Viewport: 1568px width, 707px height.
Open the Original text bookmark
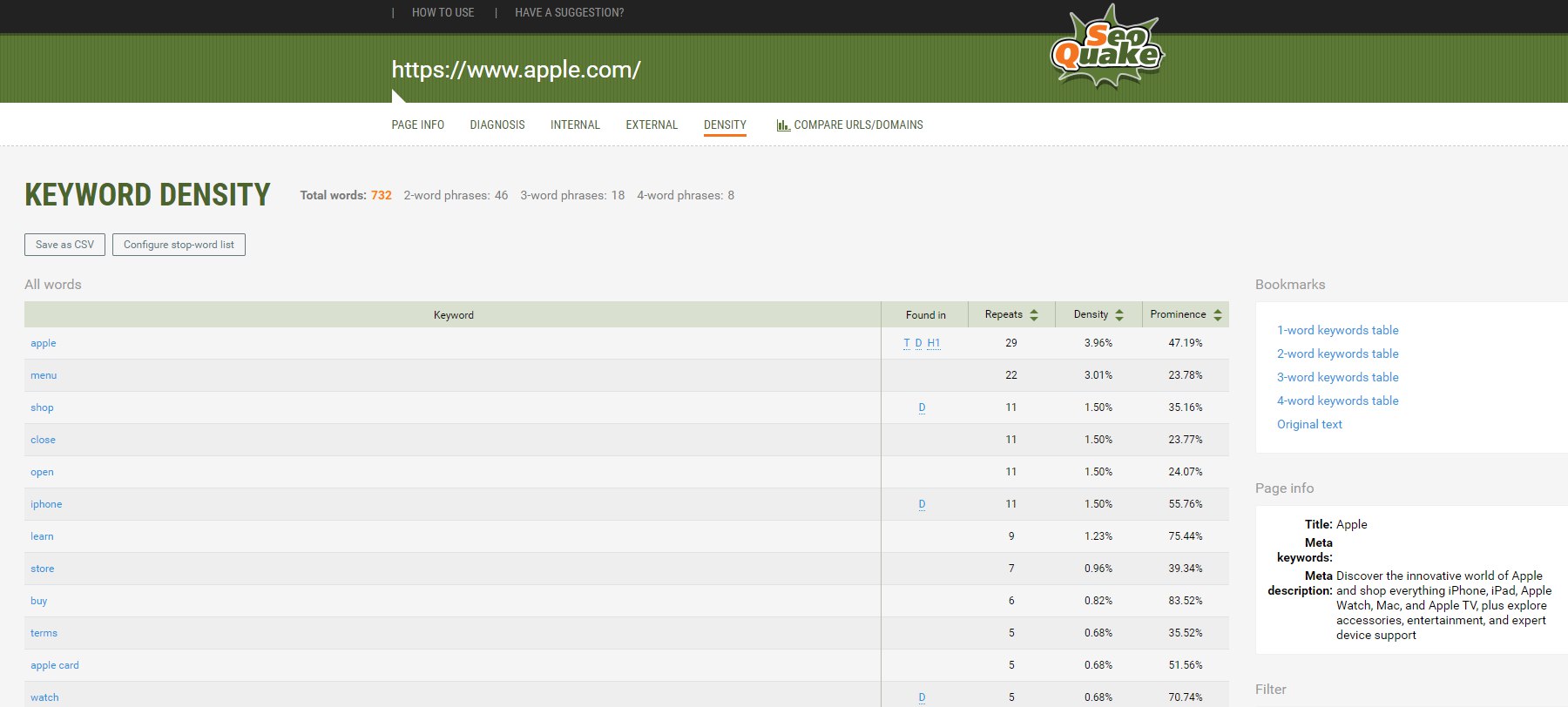[1309, 424]
